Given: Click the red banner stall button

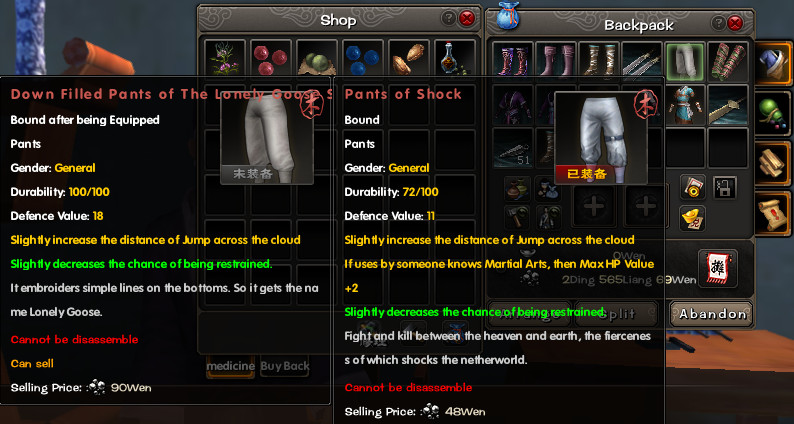Looking at the screenshot, I should click(718, 268).
